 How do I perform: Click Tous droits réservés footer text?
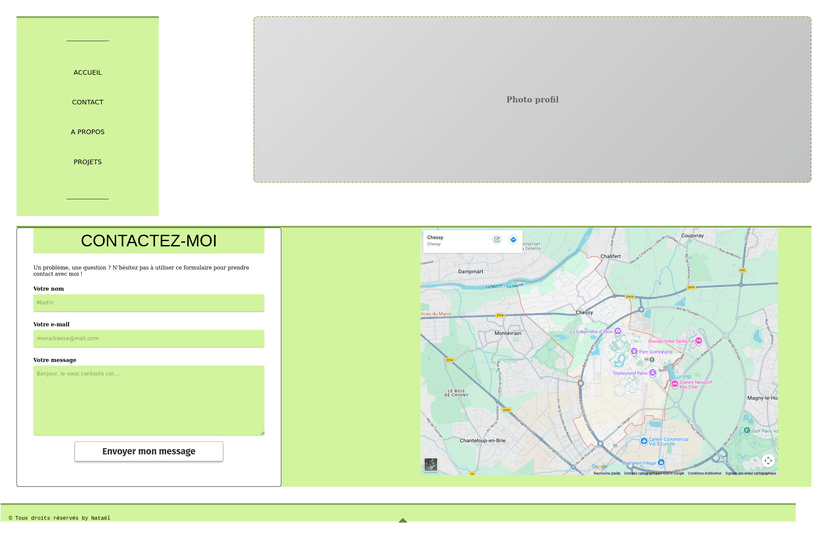tap(59, 518)
